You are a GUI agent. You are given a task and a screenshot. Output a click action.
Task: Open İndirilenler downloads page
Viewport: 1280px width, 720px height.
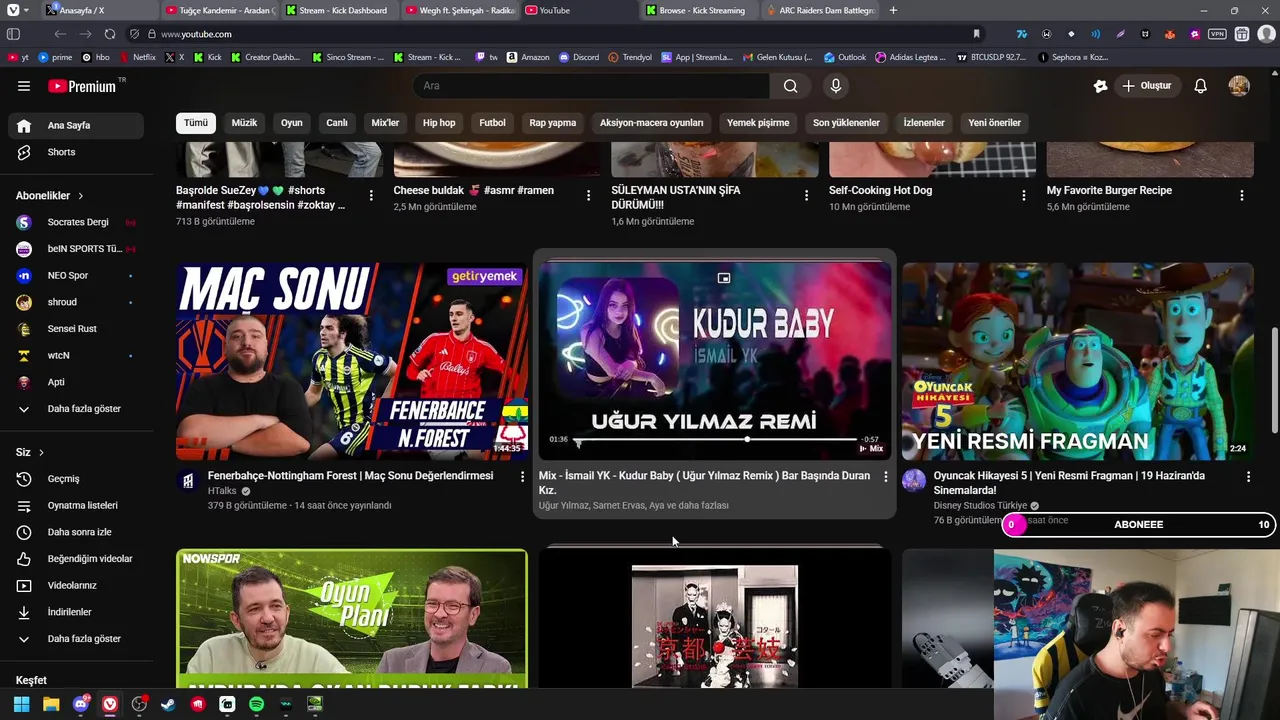click(76, 612)
